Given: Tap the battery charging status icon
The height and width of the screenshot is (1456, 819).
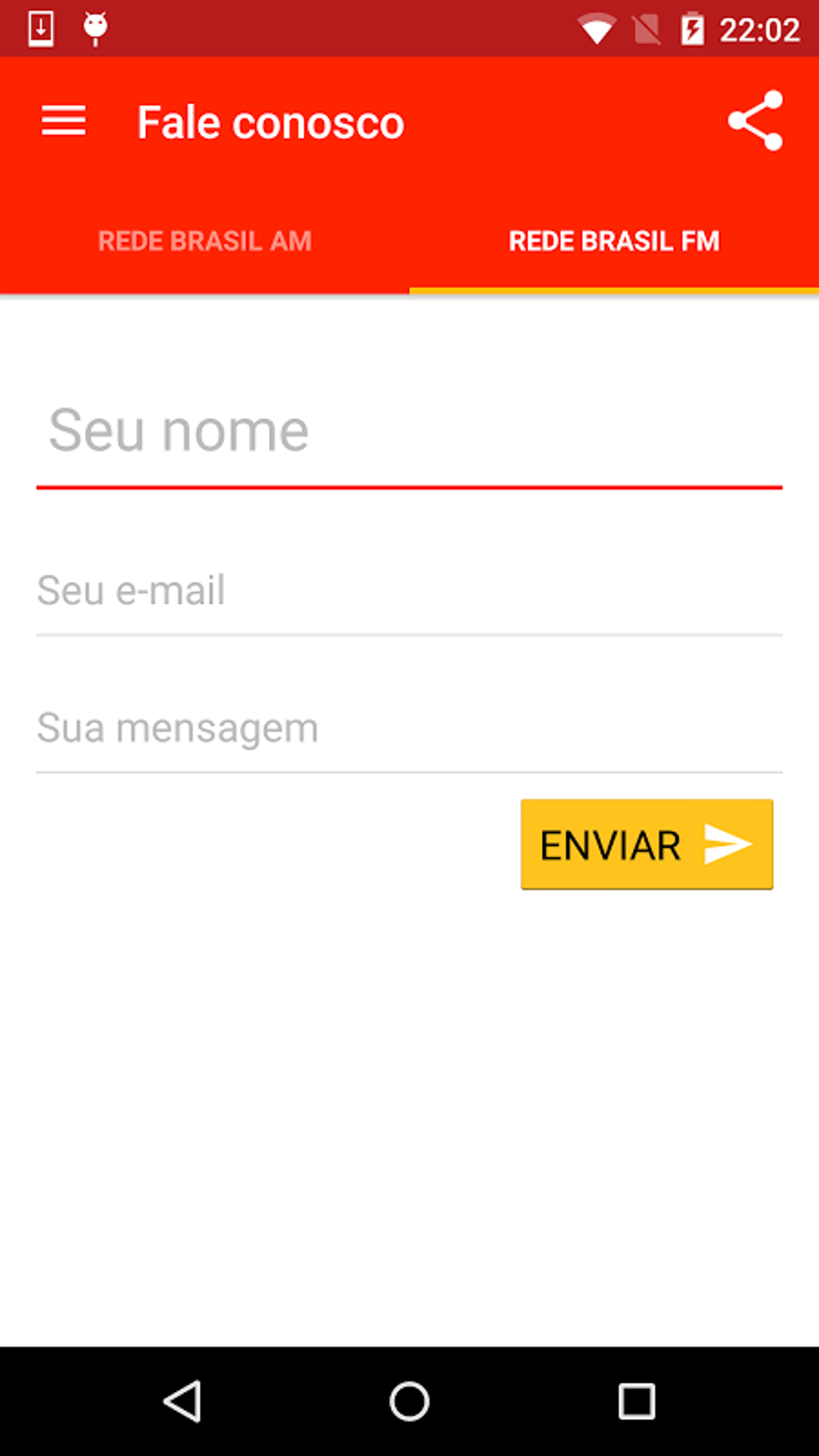Looking at the screenshot, I should pyautogui.click(x=692, y=30).
